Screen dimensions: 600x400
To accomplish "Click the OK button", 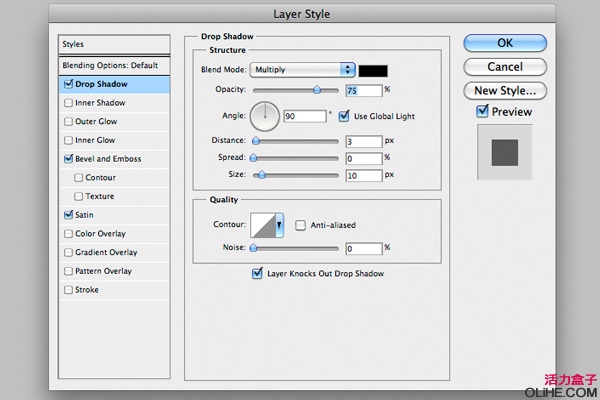I will pyautogui.click(x=505, y=43).
